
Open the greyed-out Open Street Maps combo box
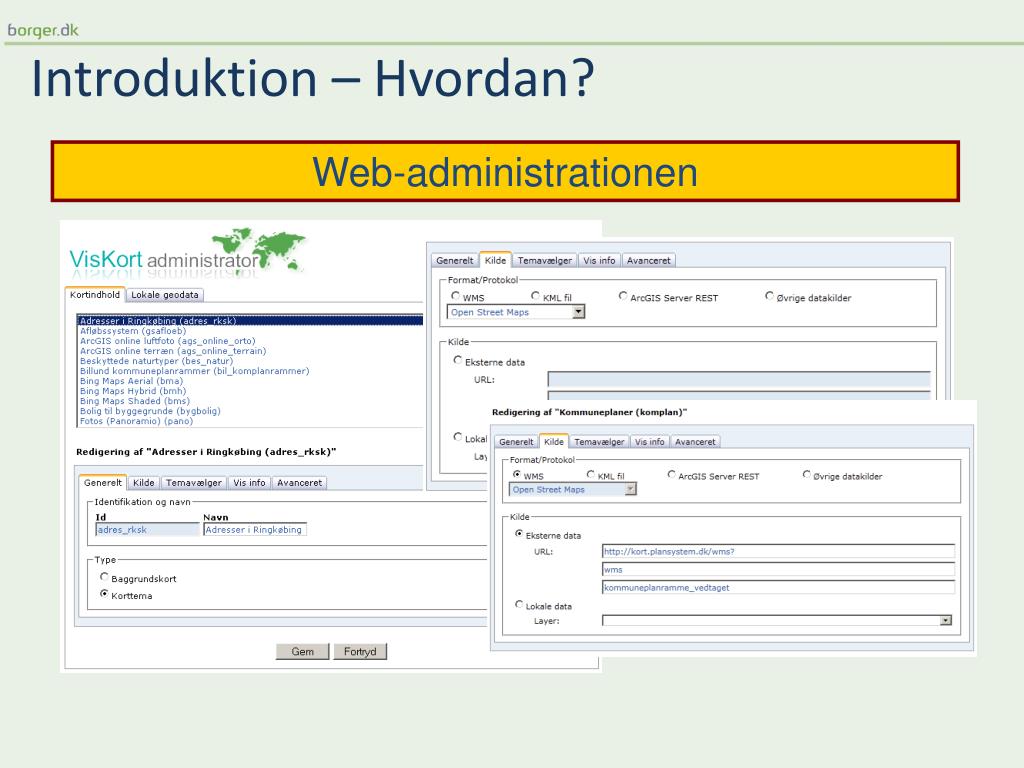[x=574, y=490]
